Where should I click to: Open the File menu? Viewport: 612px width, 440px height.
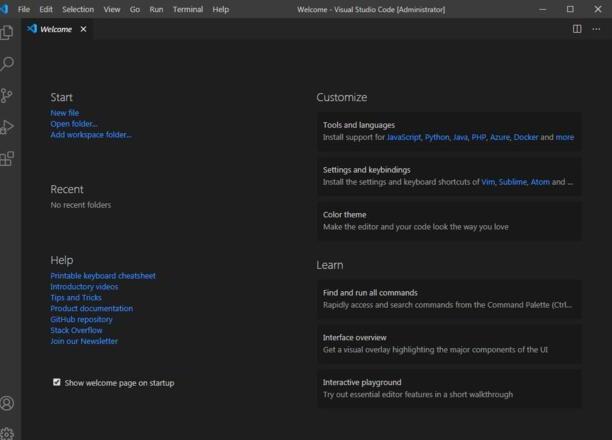(24, 9)
